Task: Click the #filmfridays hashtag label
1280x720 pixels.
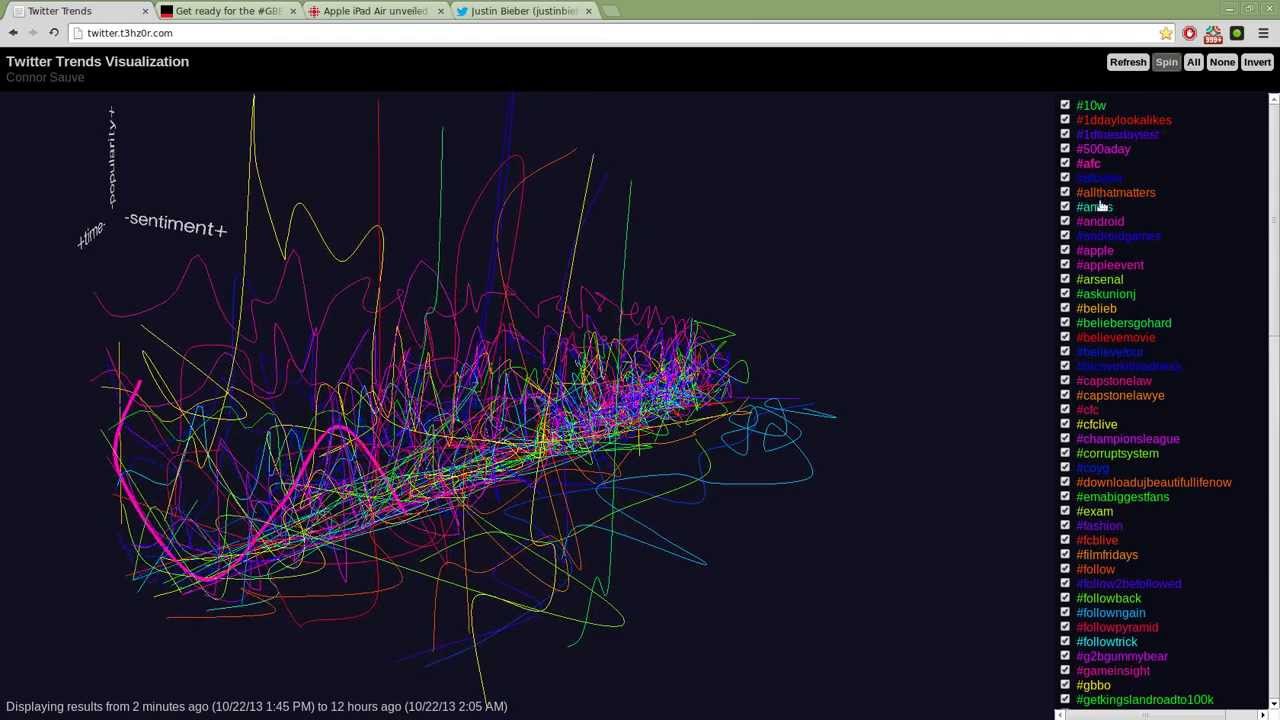Action: pos(1107,555)
